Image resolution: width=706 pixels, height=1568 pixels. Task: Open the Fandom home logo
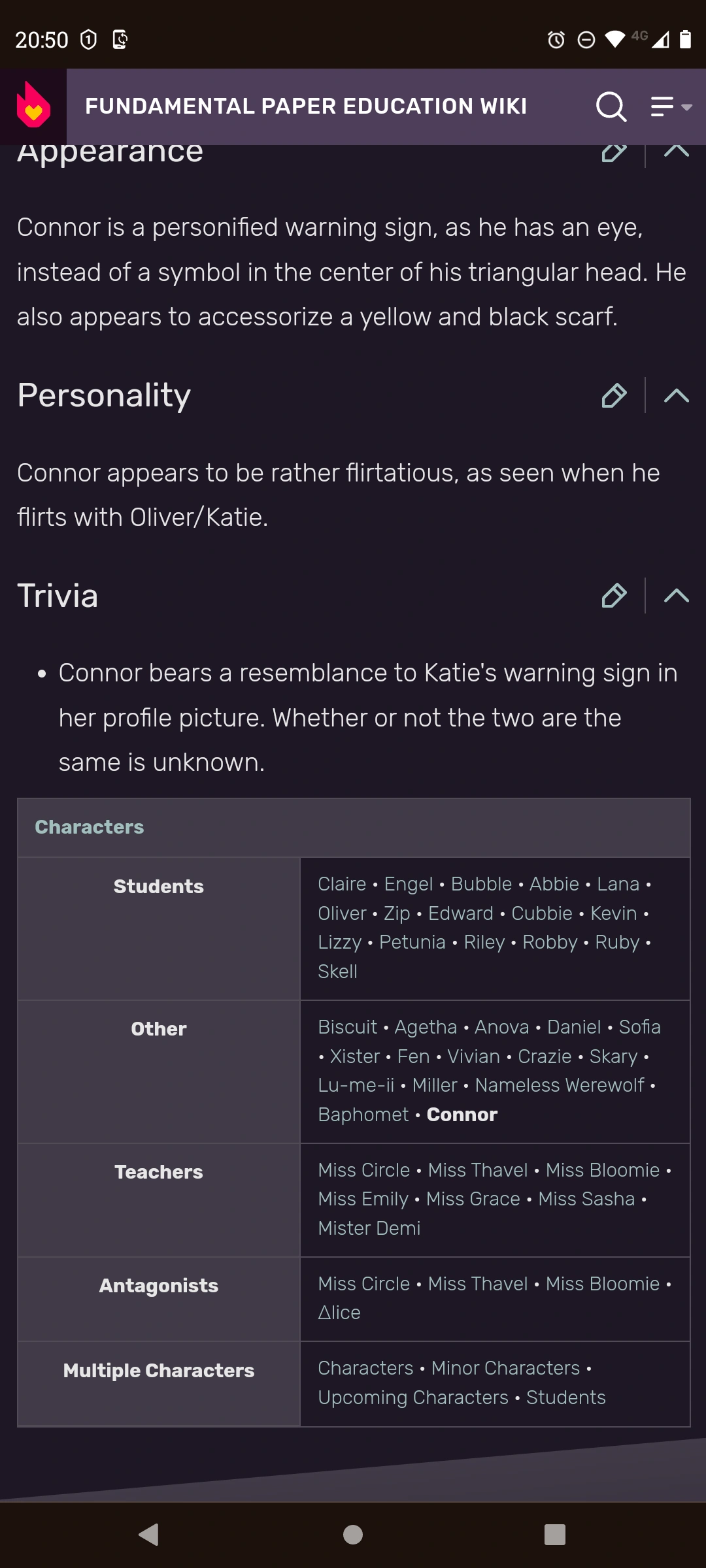coord(33,106)
